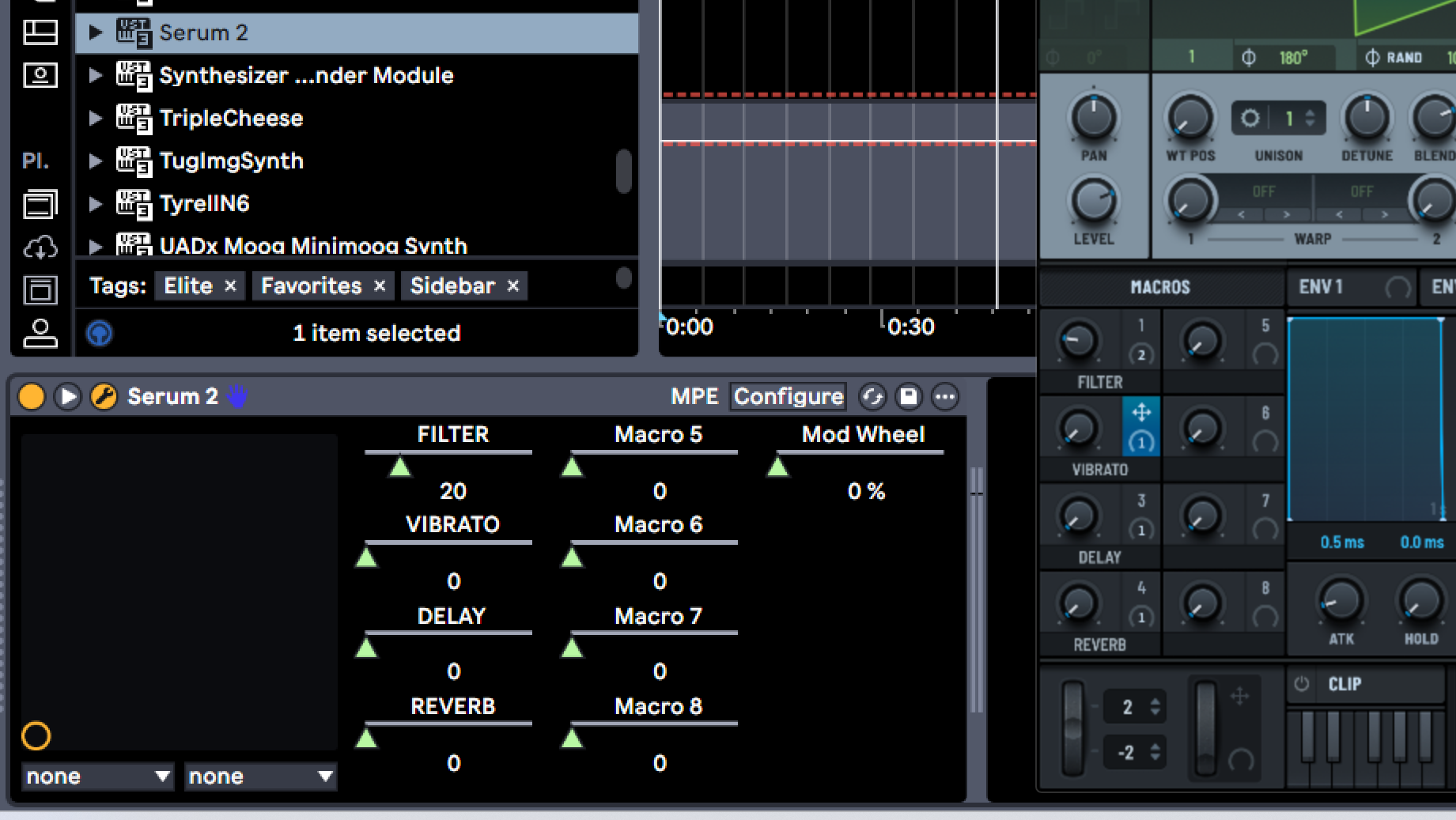The image size is (1456, 820).
Task: Click the second OFF warp mode selector
Action: 1362,191
